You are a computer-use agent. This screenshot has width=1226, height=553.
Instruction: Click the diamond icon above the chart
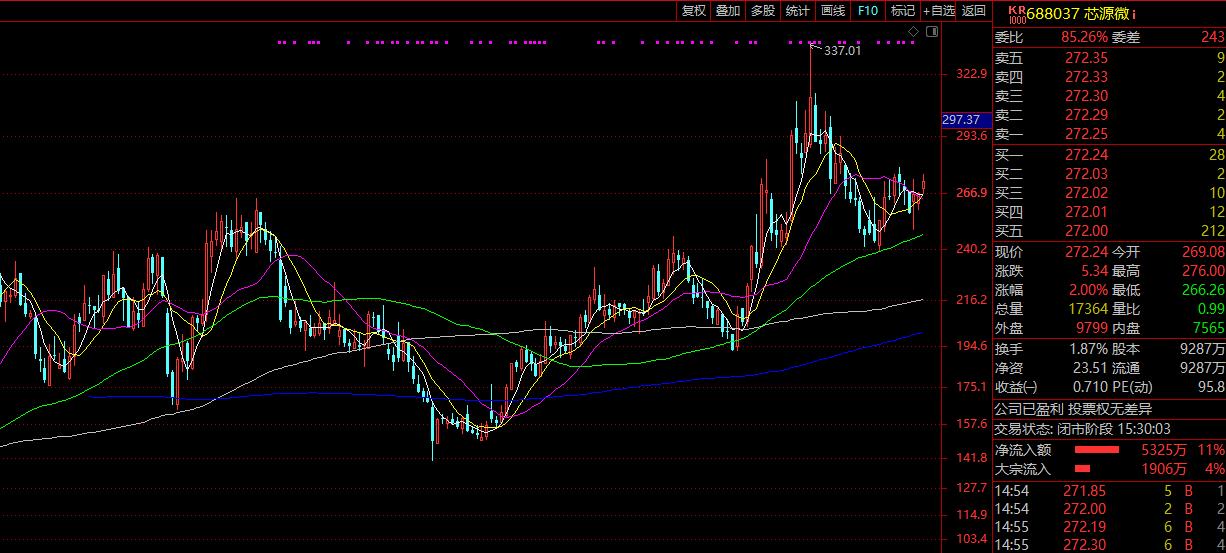tap(913, 33)
